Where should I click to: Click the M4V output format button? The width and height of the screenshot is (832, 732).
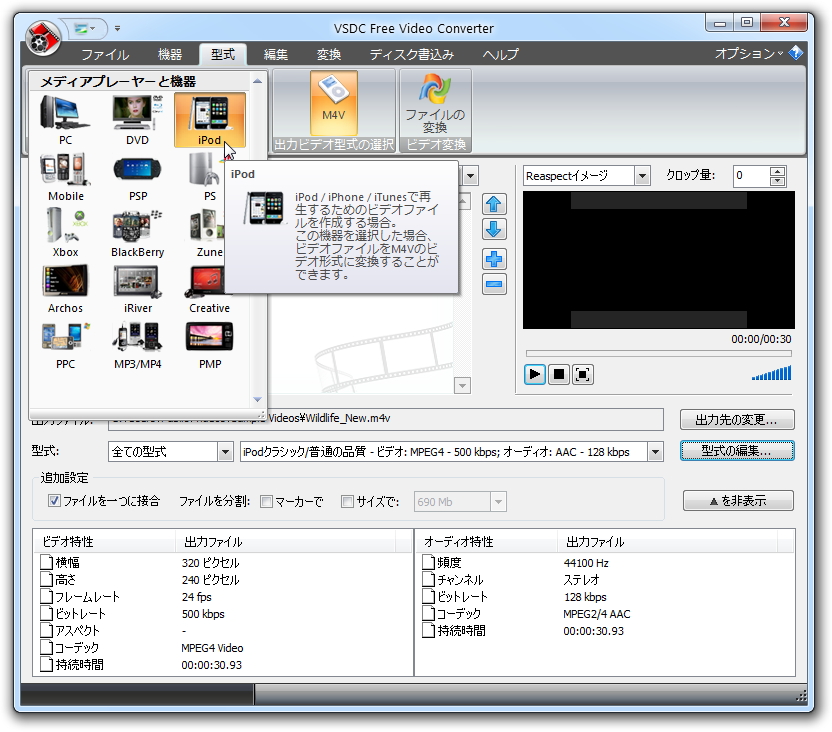click(x=334, y=102)
